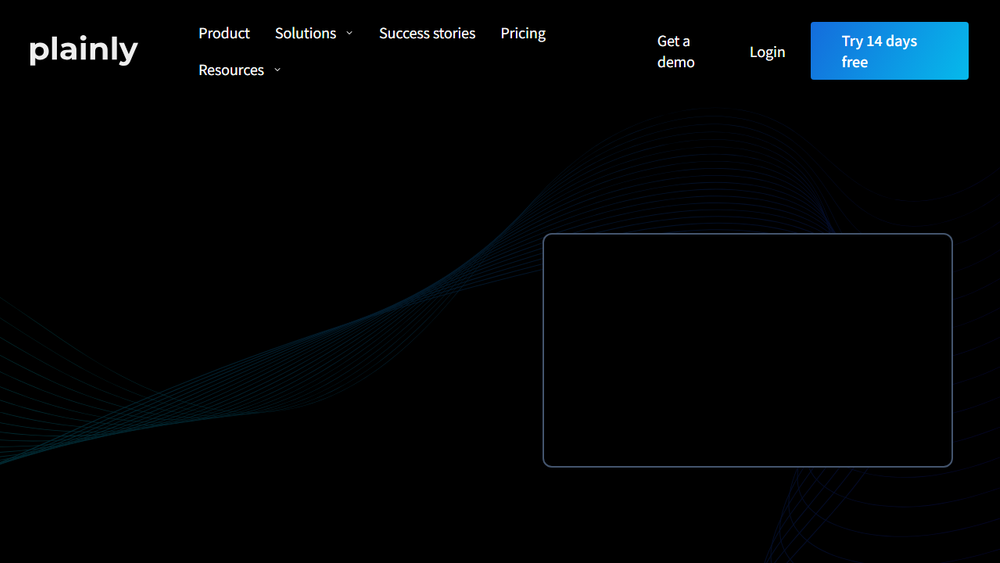Click the outlined video preview box
The image size is (1000, 563).
(747, 350)
